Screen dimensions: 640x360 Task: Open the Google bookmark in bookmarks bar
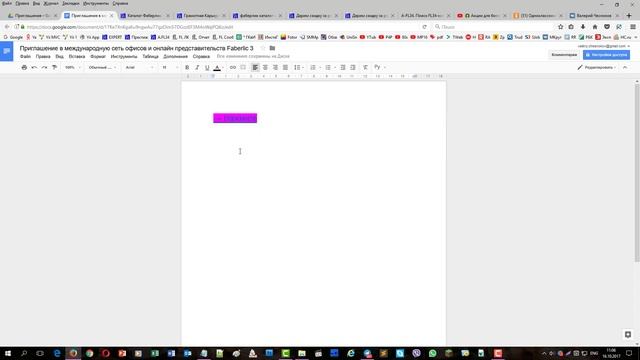13,37
